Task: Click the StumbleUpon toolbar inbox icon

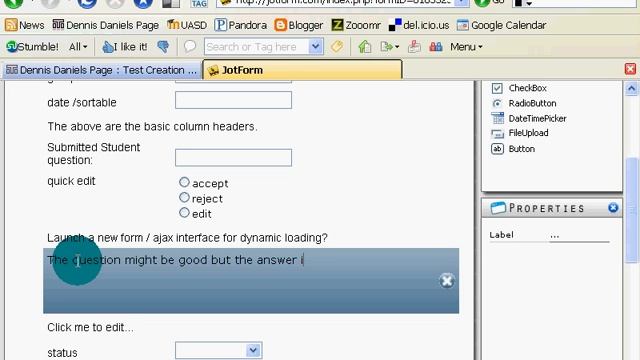Action: point(414,47)
